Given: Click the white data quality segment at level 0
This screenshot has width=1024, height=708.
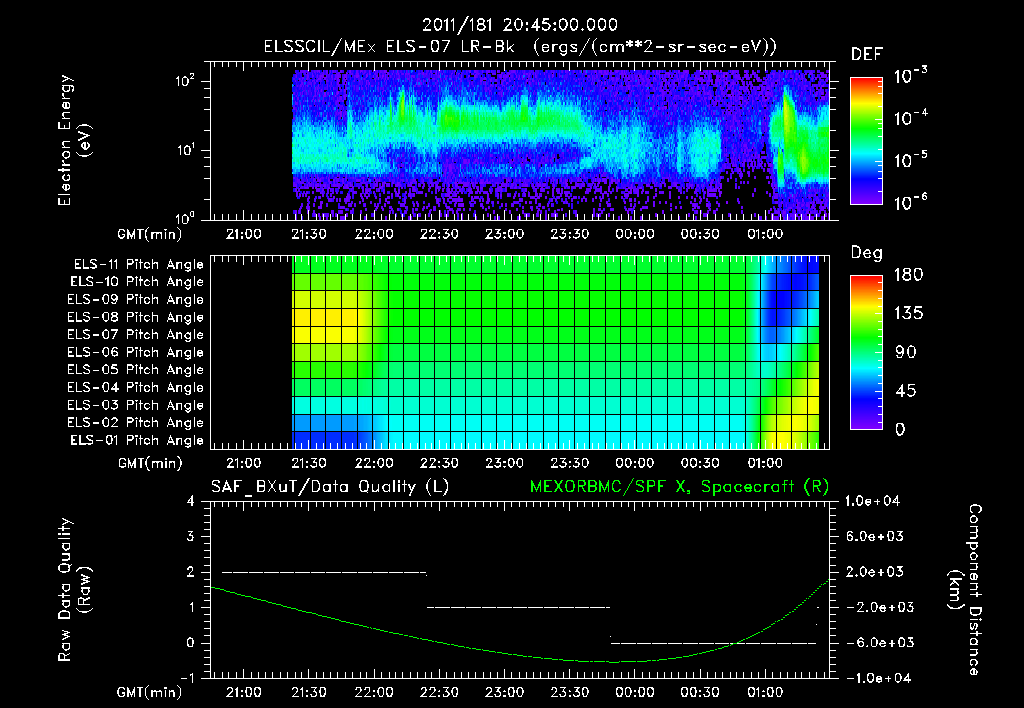Looking at the screenshot, I should point(713,643).
